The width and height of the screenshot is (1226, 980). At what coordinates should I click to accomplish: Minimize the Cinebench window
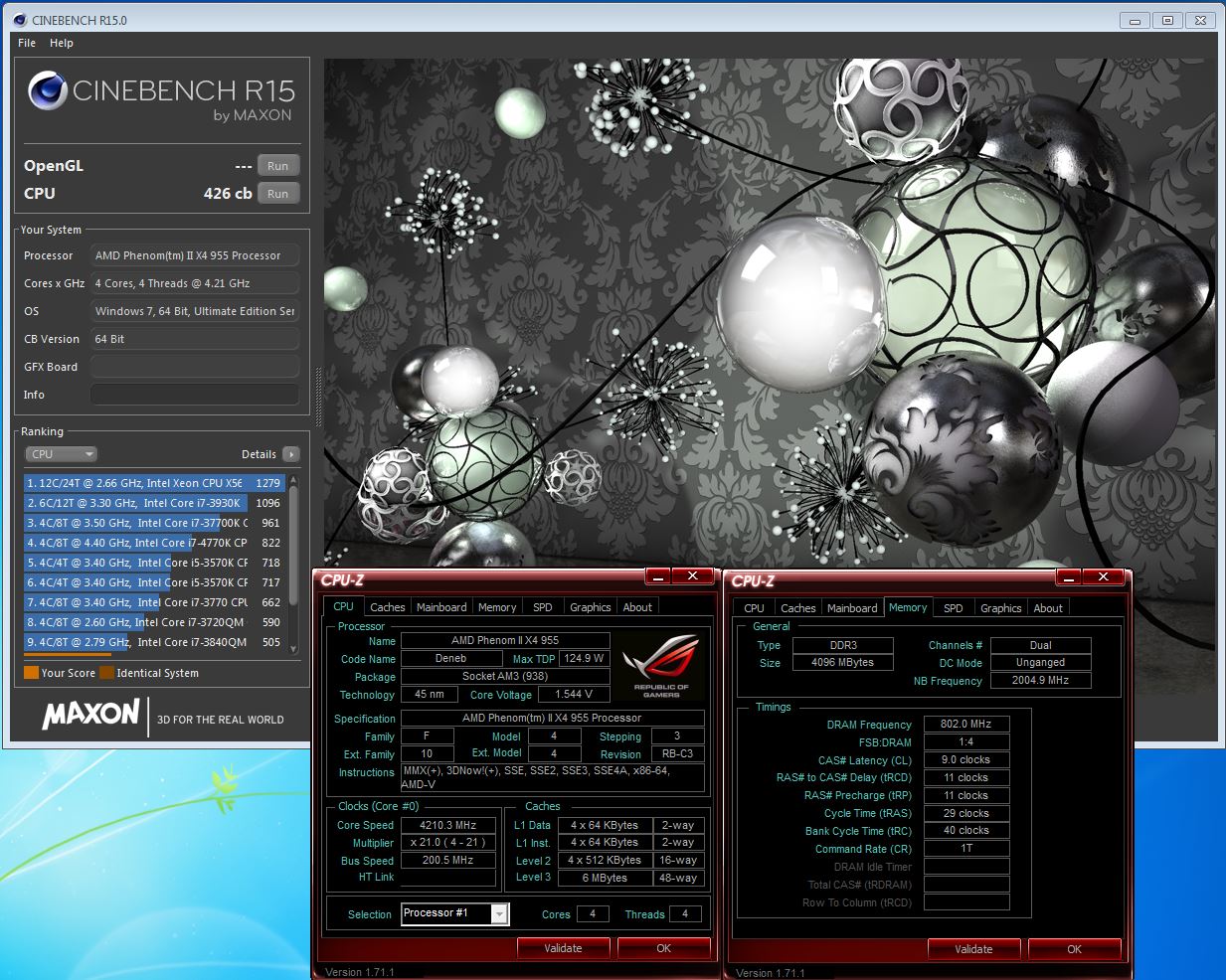[x=1135, y=20]
